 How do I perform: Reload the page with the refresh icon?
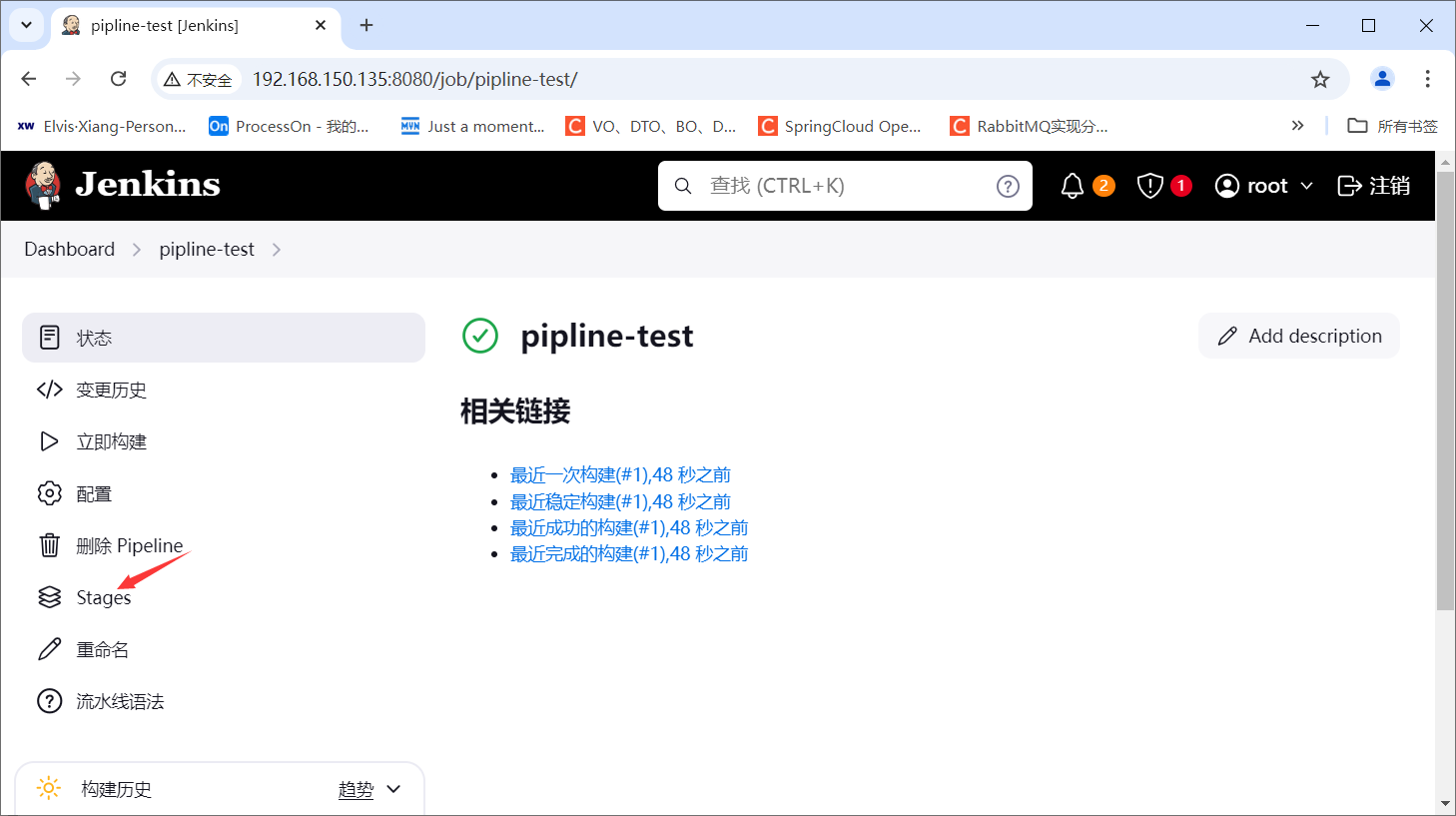click(118, 79)
